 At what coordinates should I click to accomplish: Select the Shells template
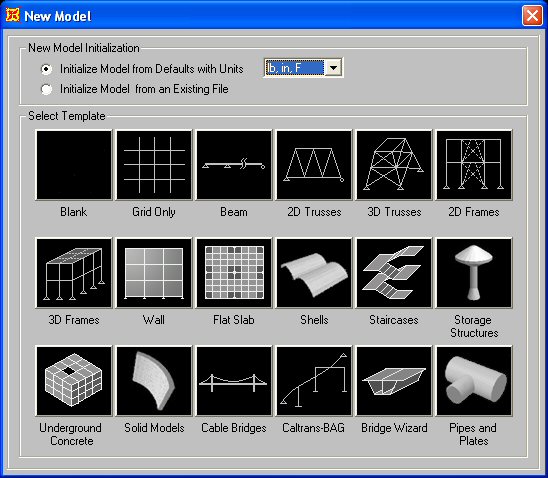[314, 273]
